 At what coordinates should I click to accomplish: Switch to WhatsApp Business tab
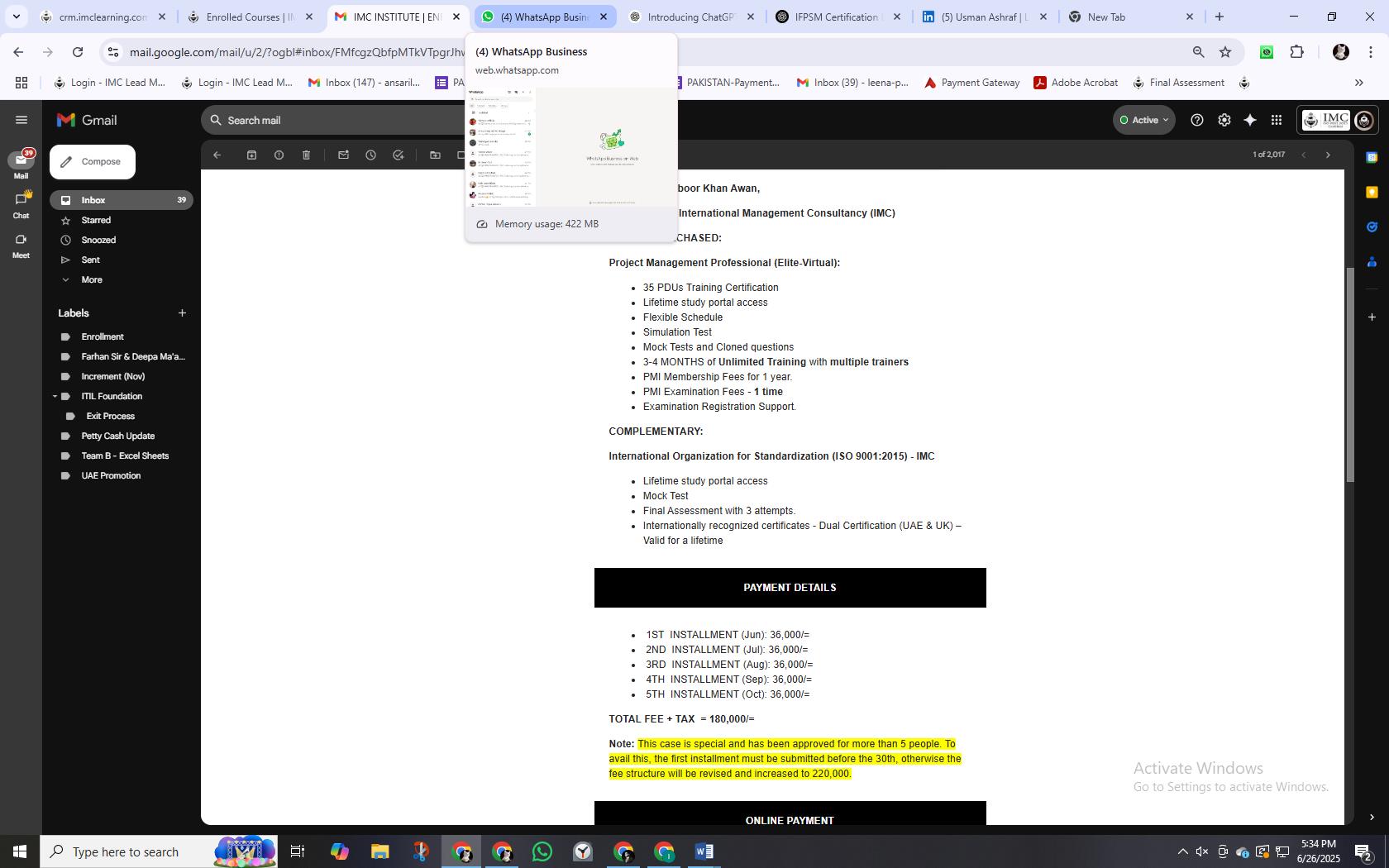(545, 17)
